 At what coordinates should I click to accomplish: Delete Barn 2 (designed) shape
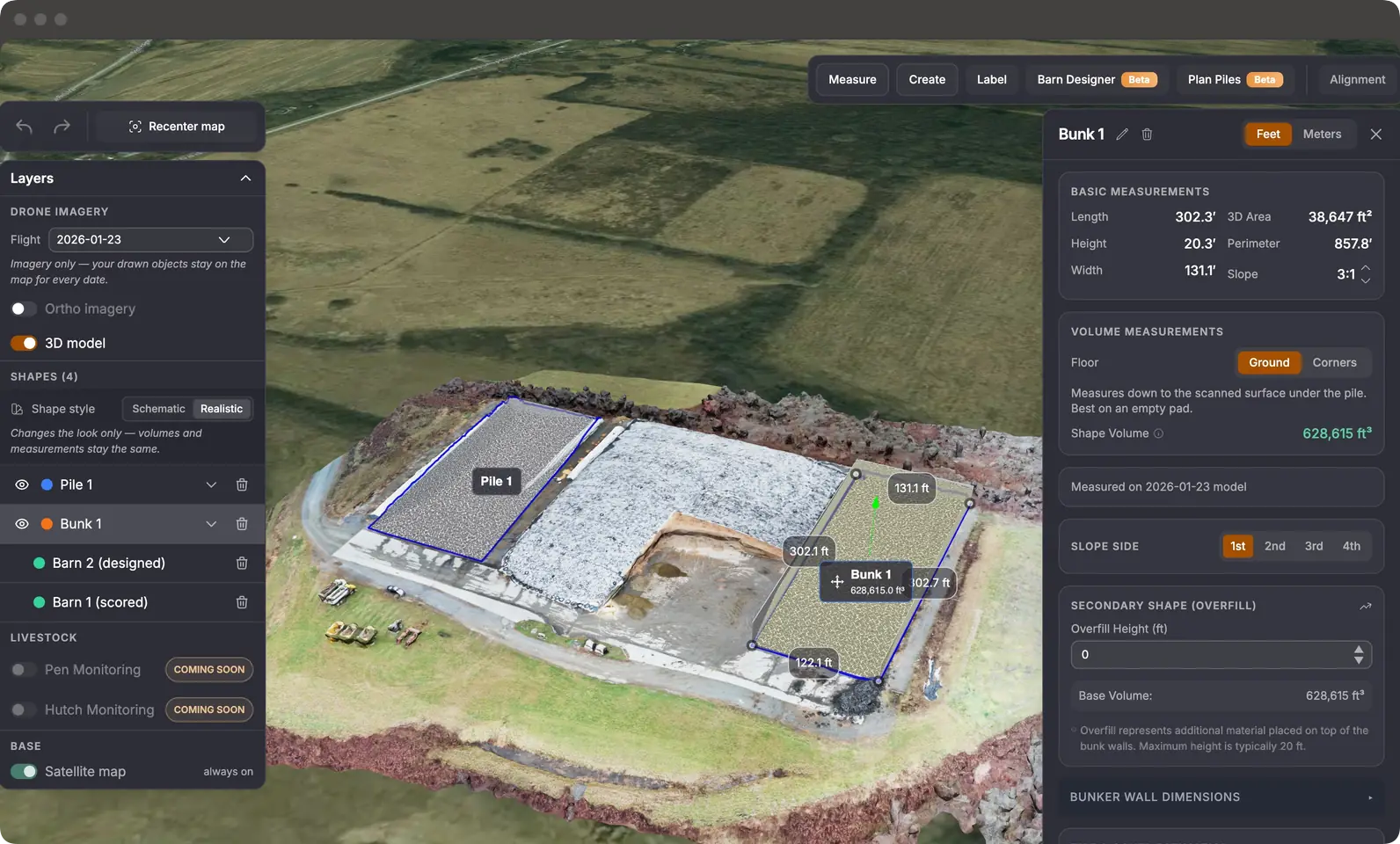[242, 563]
